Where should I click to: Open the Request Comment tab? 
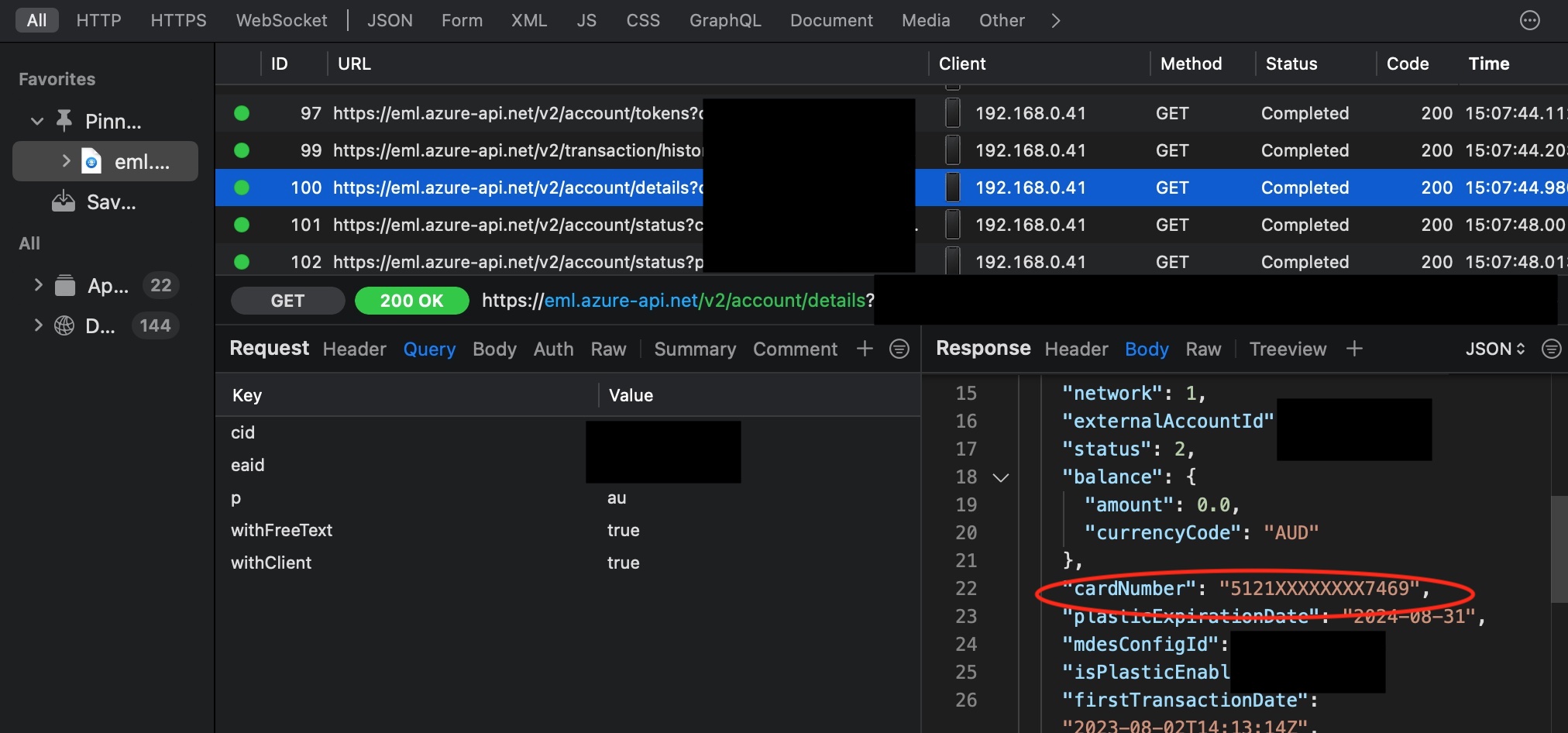(x=795, y=349)
